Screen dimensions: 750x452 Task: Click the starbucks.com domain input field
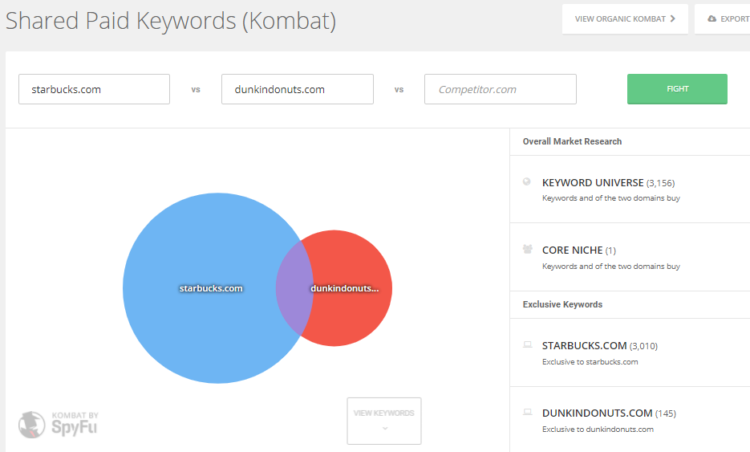(x=94, y=89)
